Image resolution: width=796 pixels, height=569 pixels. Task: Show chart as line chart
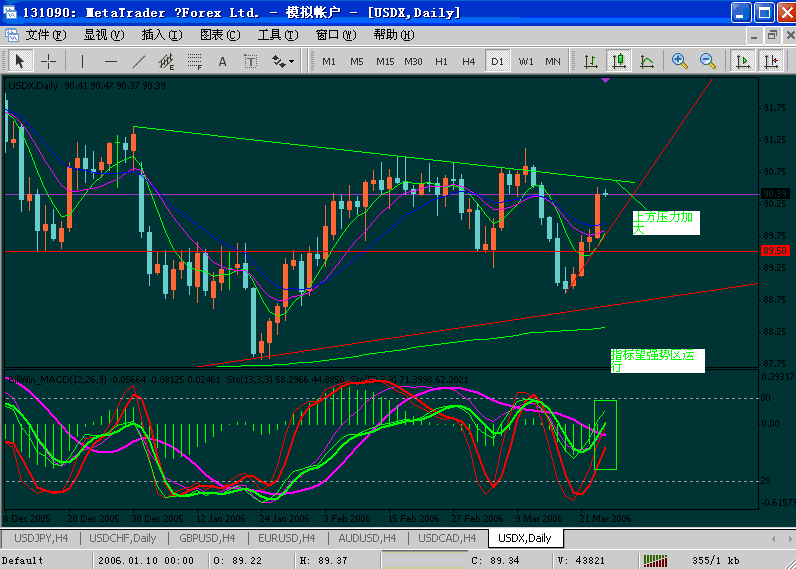[646, 61]
